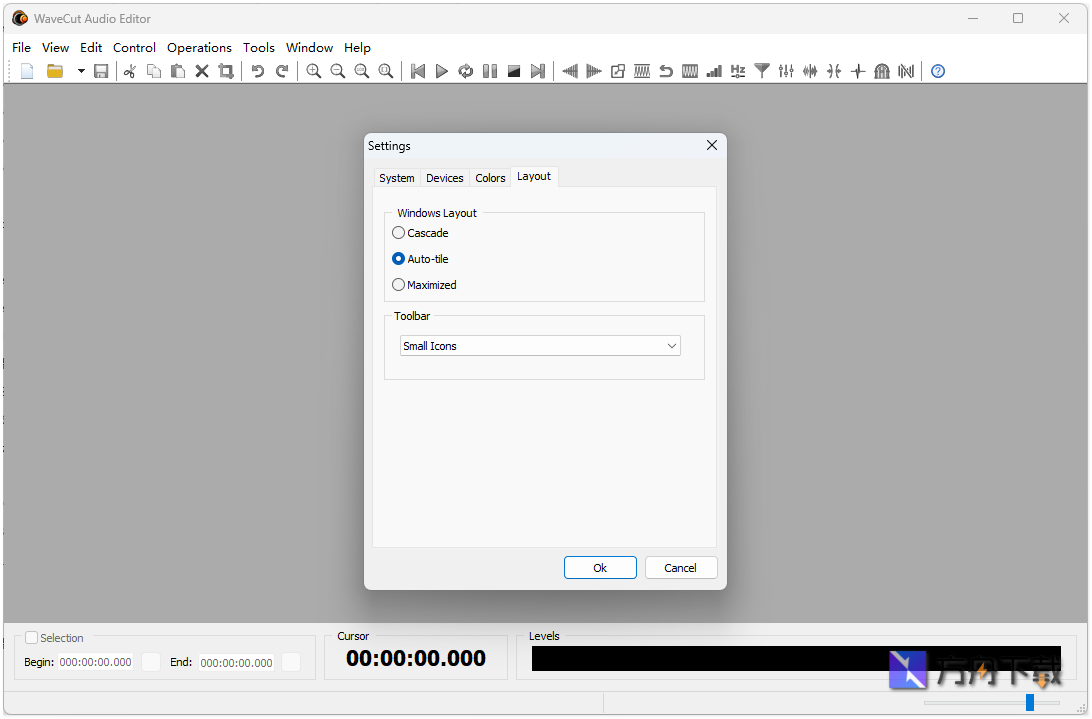Image resolution: width=1092 pixels, height=719 pixels.
Task: Click the Hz resample icon
Action: coord(738,71)
